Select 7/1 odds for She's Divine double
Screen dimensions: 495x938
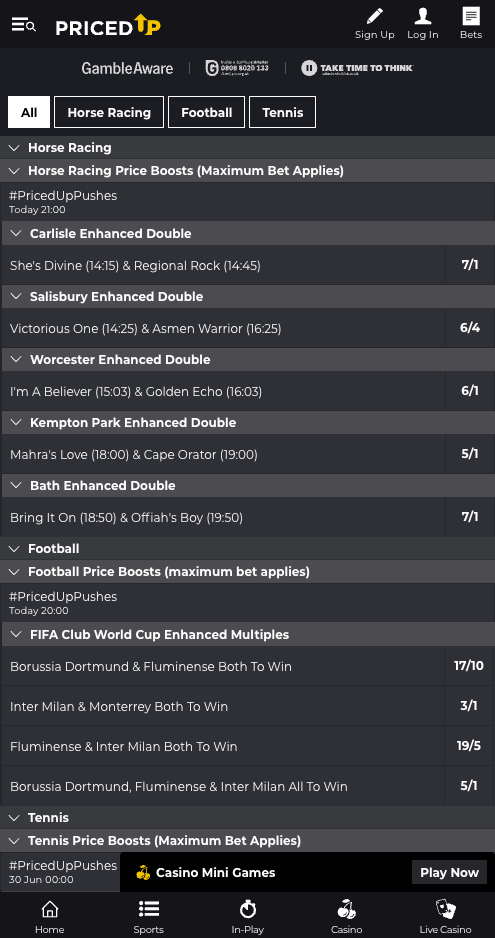470,265
